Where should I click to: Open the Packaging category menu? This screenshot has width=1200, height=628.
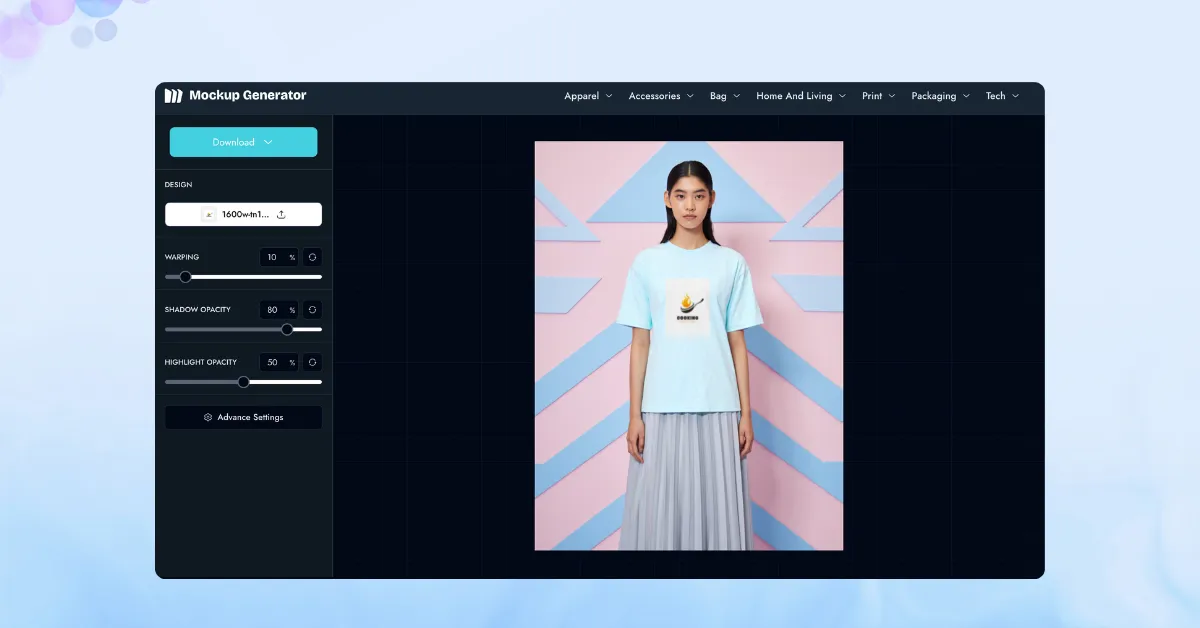click(x=940, y=96)
